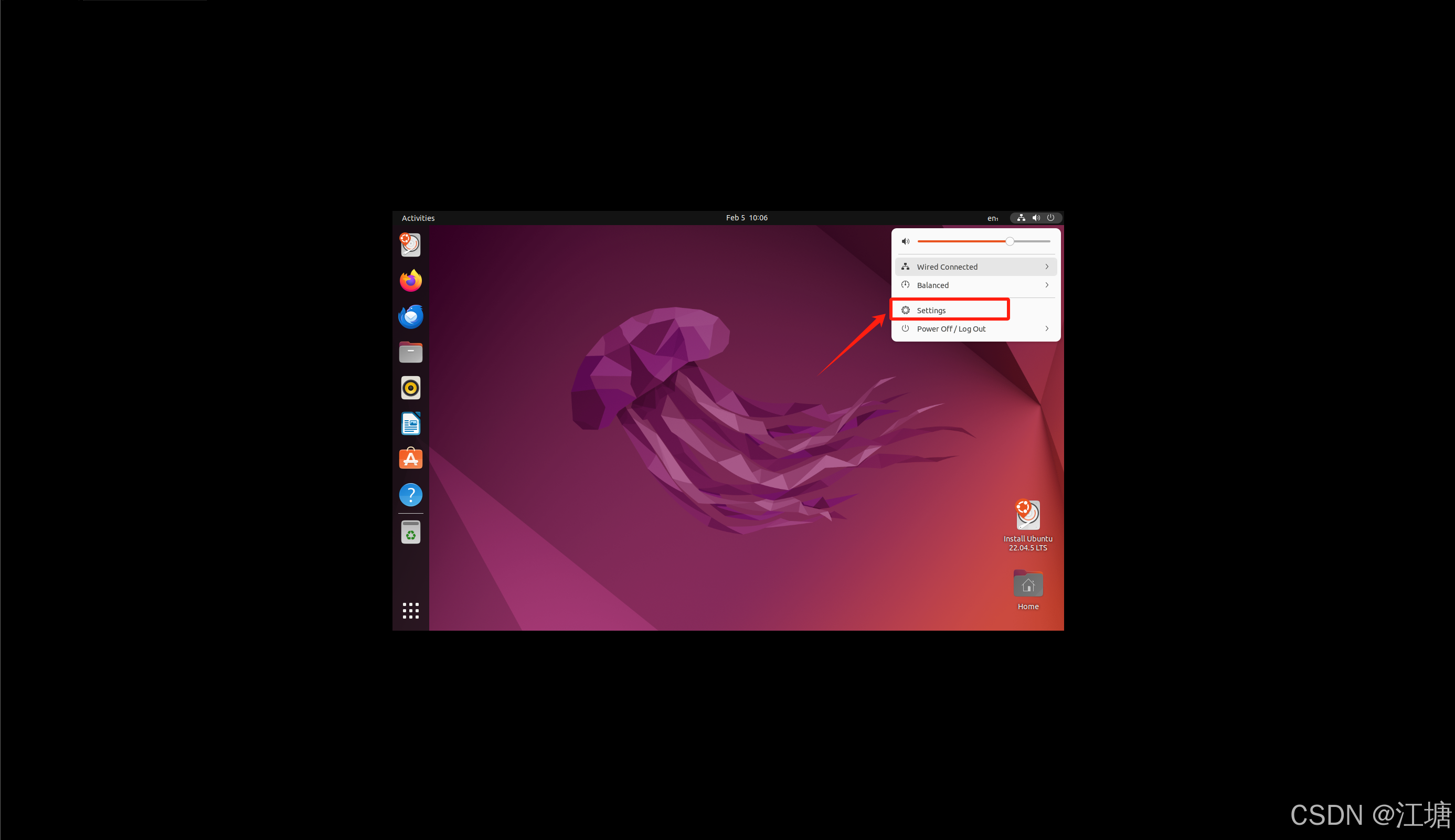Viewport: 1455px width, 840px height.
Task: Open LibreOffice Writer from dock
Action: coord(411,424)
